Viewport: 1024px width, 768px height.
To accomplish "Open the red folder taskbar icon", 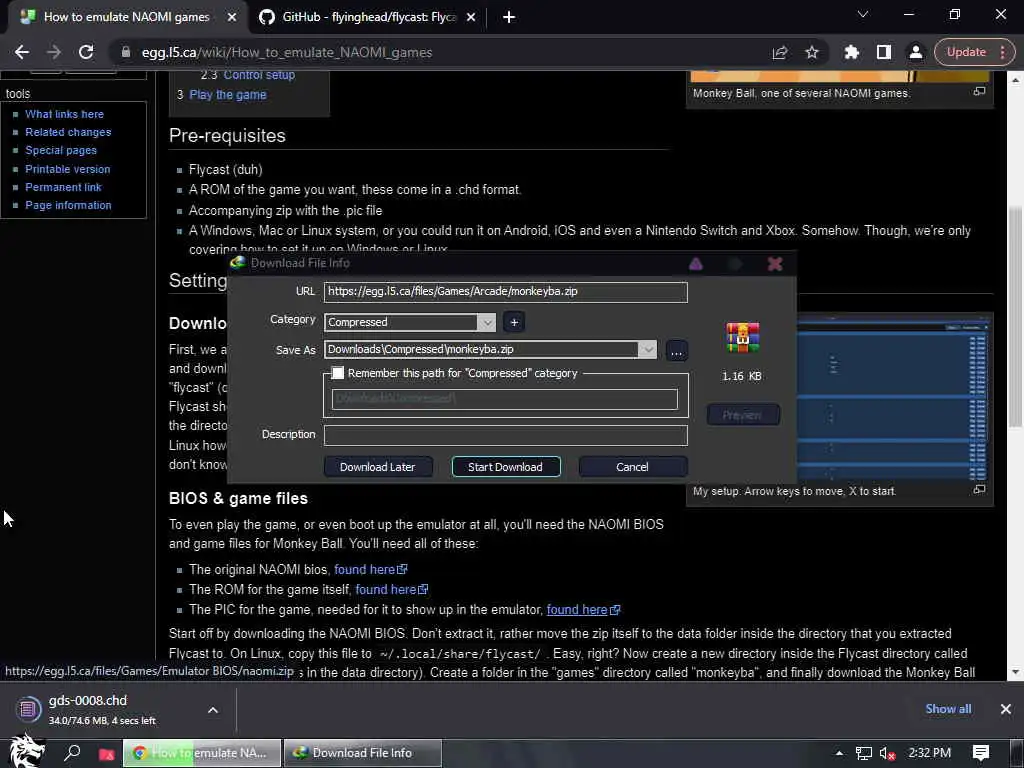I will tap(106, 754).
